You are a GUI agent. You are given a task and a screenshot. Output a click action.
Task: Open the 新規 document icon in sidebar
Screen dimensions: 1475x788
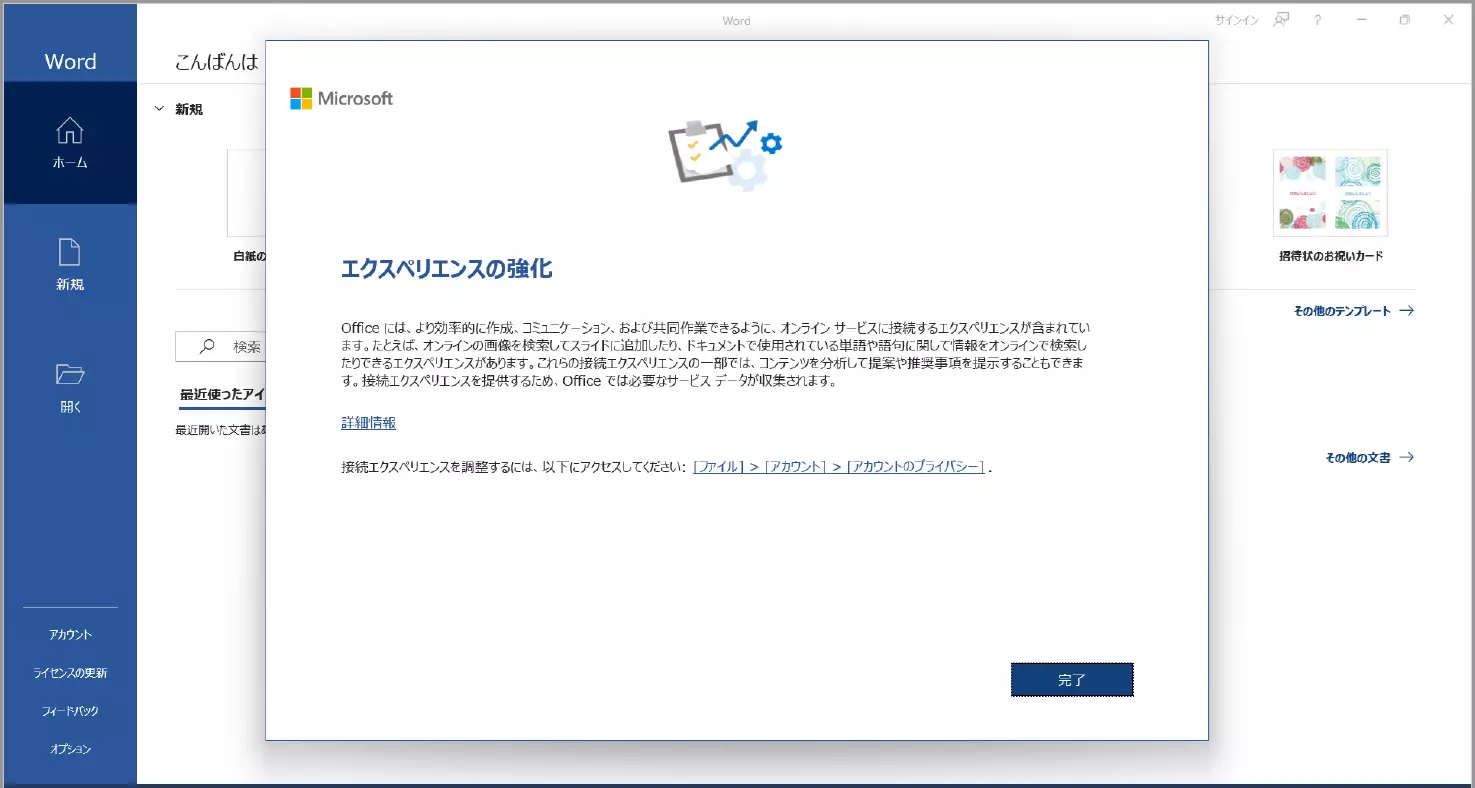pos(70,252)
